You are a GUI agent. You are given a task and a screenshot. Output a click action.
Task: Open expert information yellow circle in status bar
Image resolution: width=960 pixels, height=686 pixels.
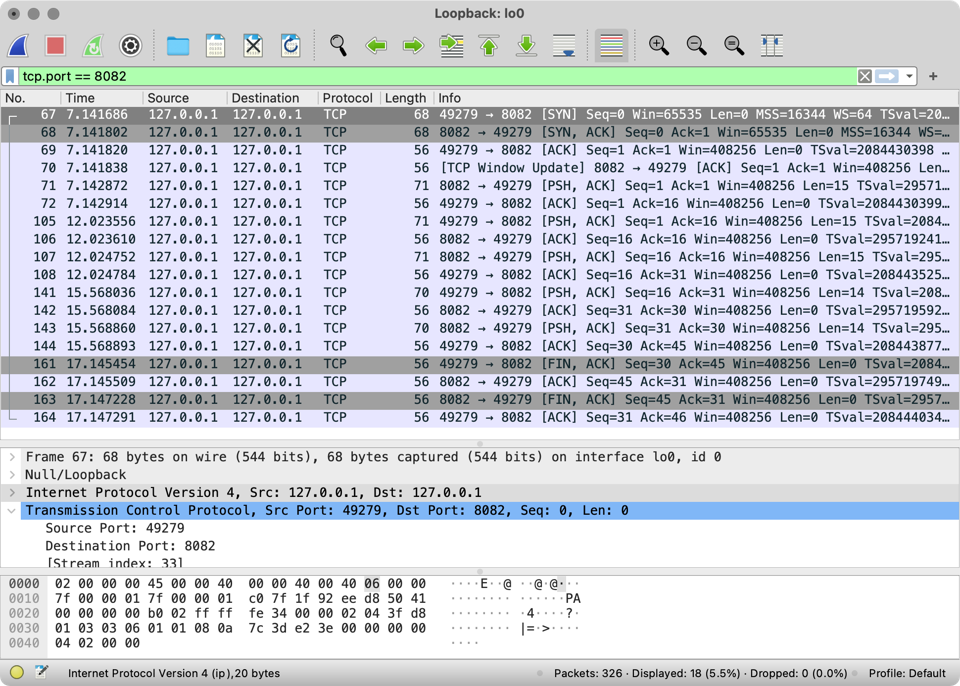tap(17, 673)
